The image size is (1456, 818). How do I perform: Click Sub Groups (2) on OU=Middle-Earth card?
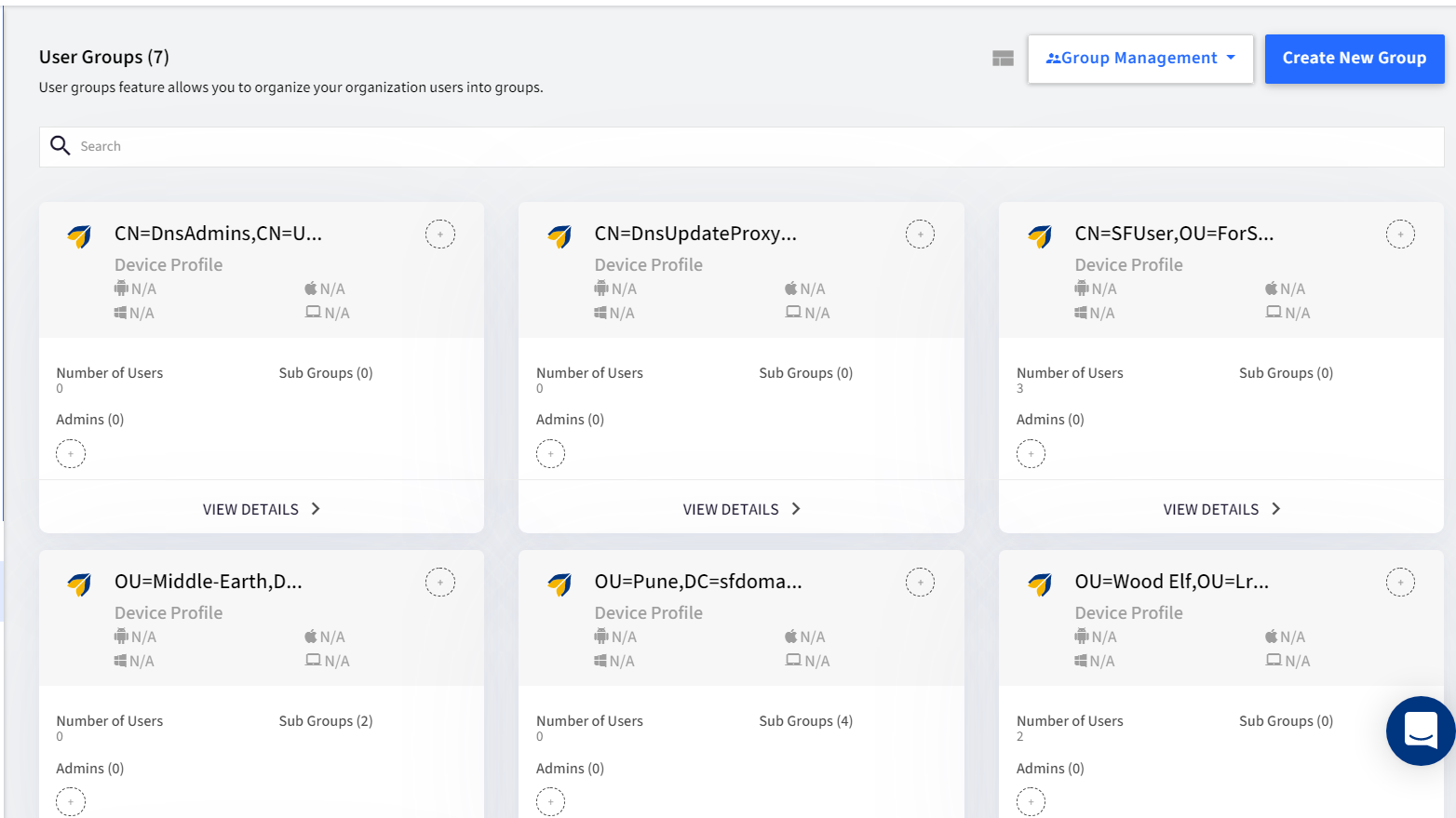[326, 721]
